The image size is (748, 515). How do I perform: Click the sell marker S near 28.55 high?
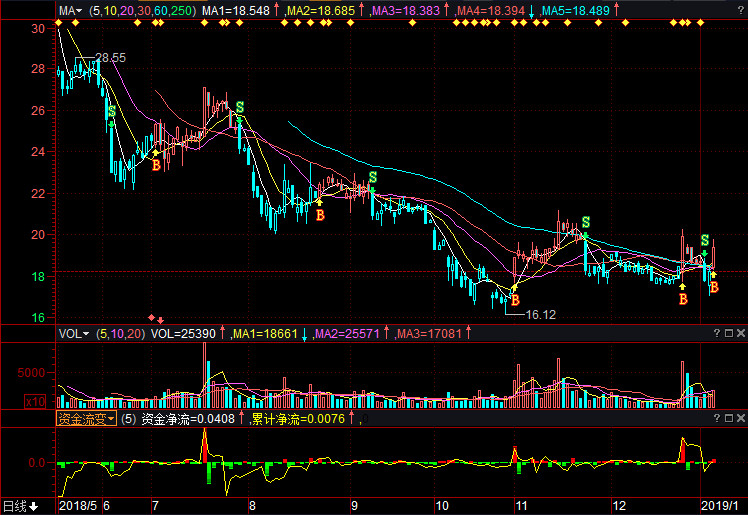[111, 111]
